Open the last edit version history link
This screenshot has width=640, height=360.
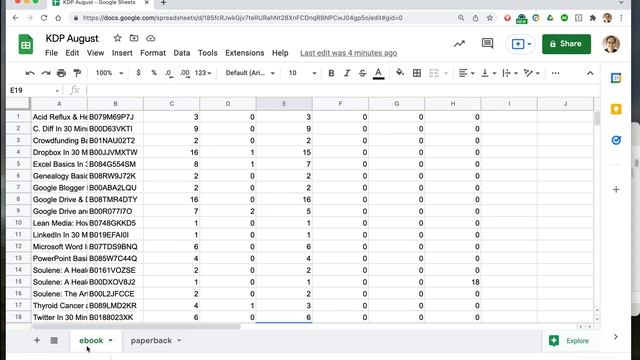coord(349,53)
